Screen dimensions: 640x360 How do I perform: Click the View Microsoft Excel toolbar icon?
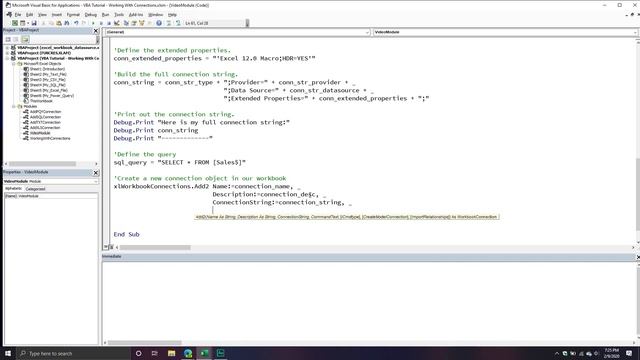click(x=15, y=23)
